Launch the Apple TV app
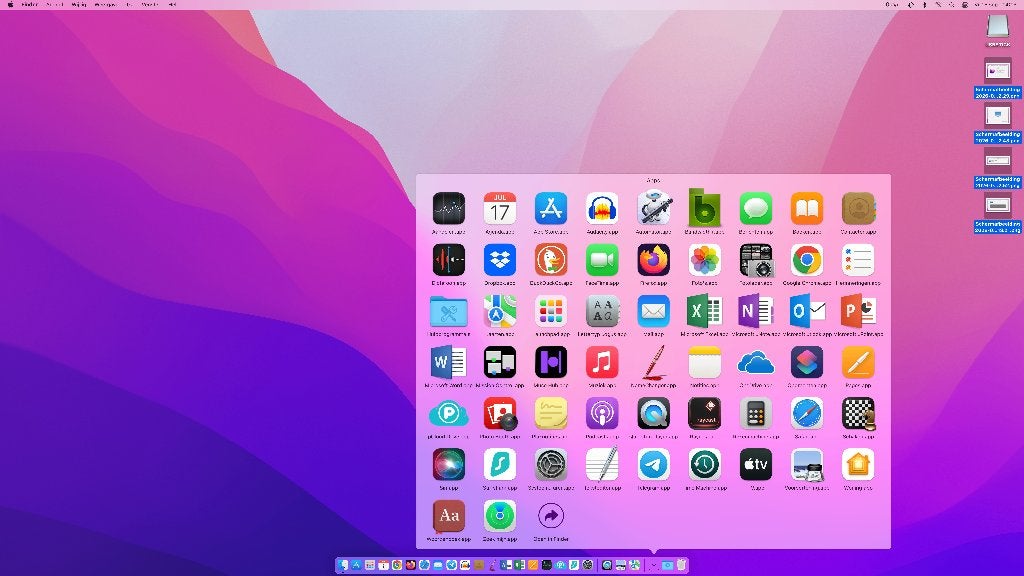This screenshot has height=576, width=1024. click(756, 465)
